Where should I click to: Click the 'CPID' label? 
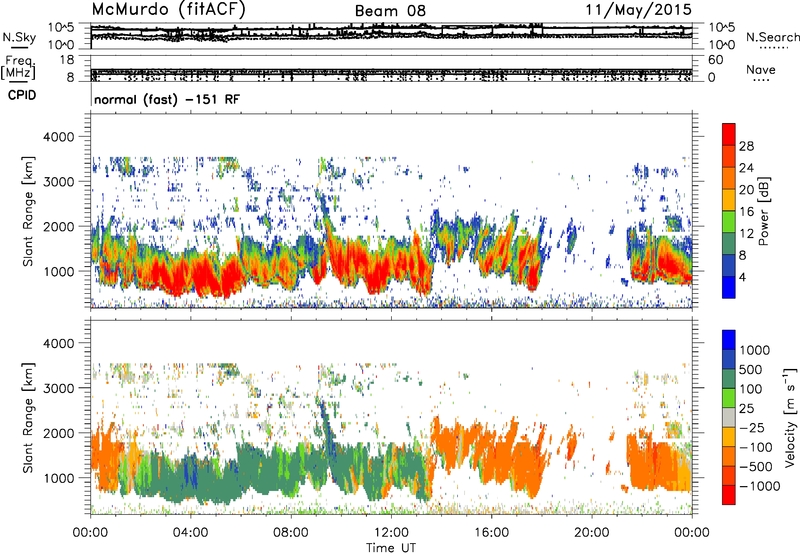pyautogui.click(x=22, y=95)
